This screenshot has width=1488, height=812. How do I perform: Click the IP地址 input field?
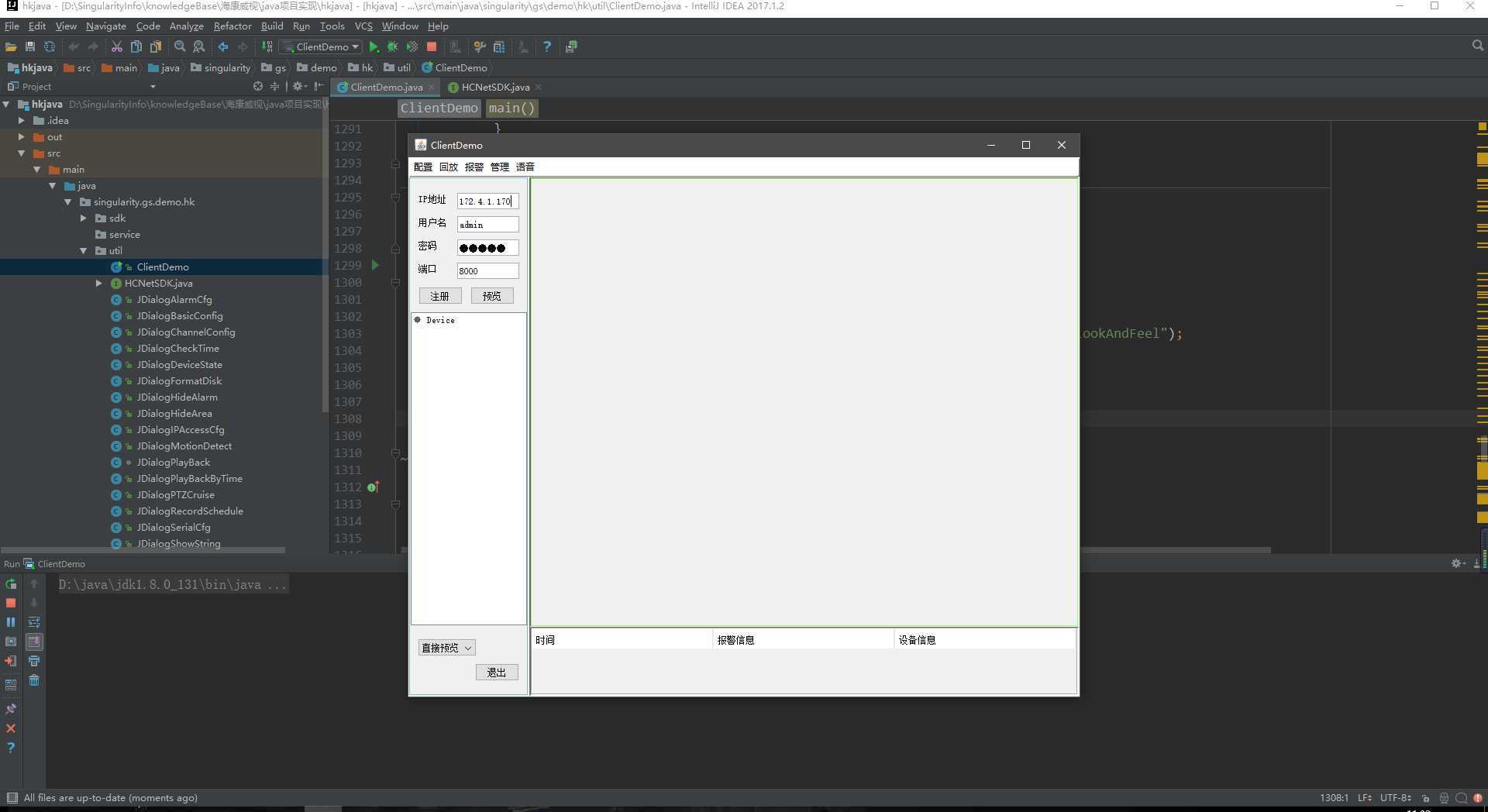click(x=487, y=201)
